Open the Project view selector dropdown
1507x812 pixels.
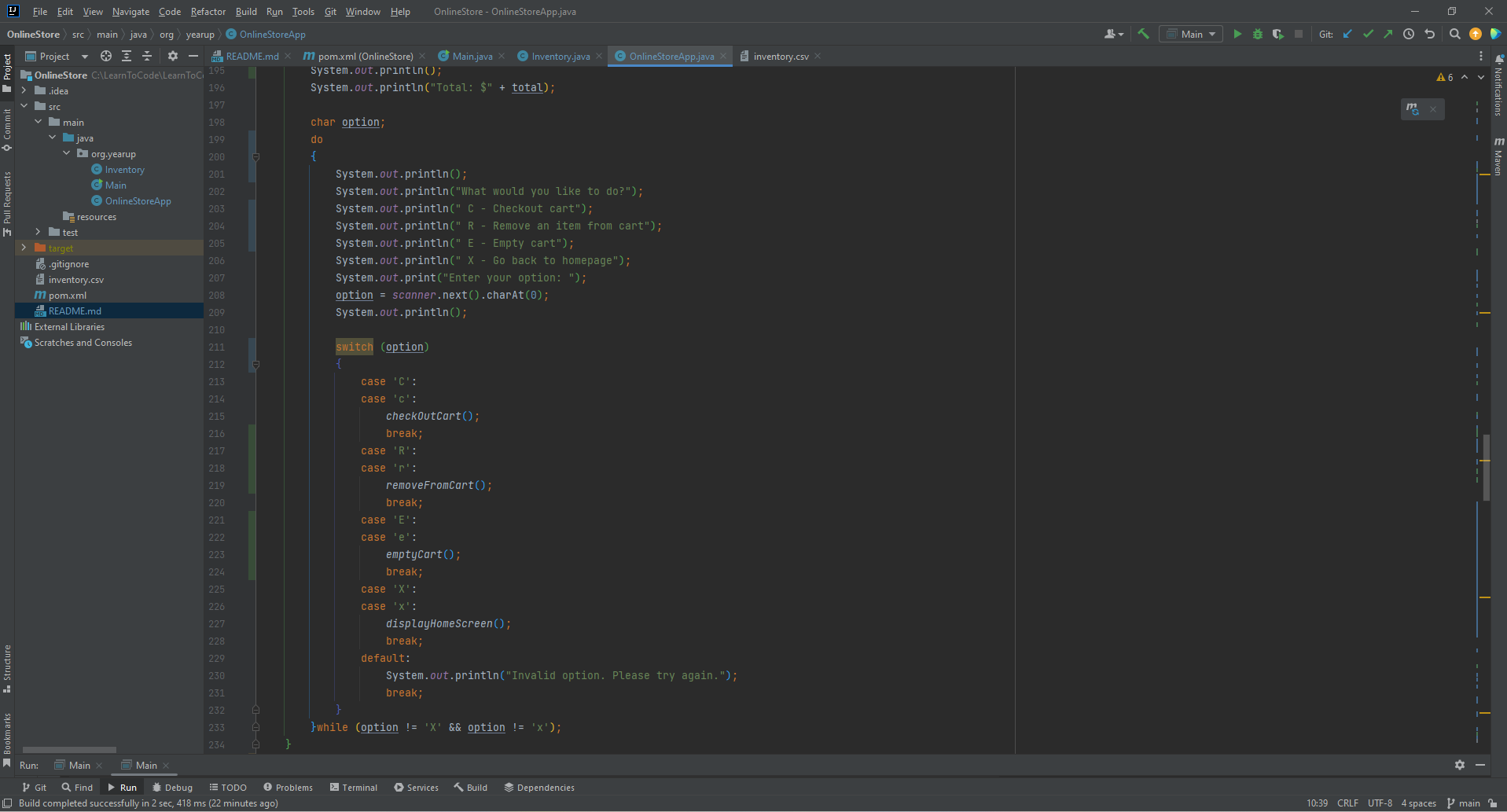(57, 56)
